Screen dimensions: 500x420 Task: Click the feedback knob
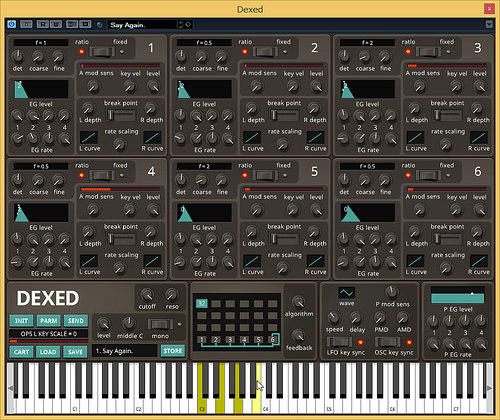click(298, 335)
